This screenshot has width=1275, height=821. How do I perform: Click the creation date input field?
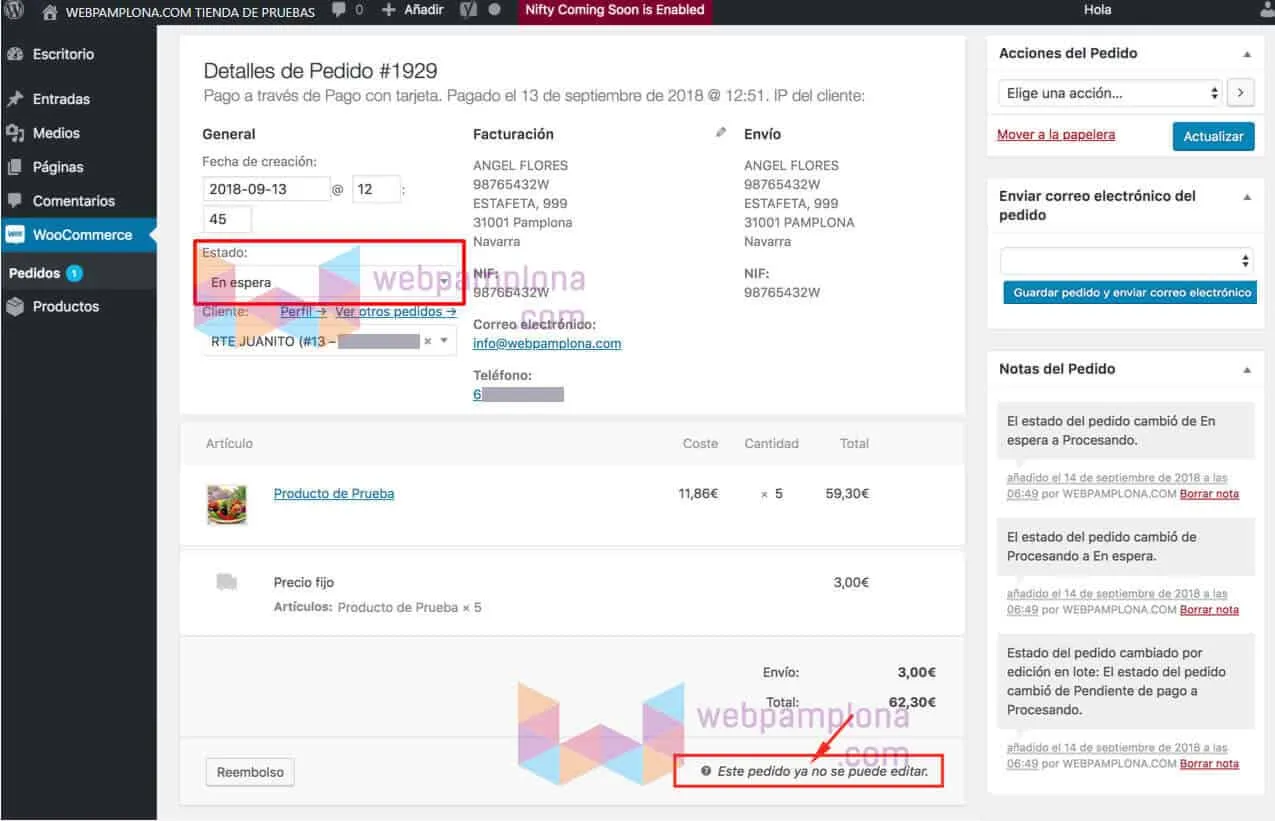click(x=267, y=189)
